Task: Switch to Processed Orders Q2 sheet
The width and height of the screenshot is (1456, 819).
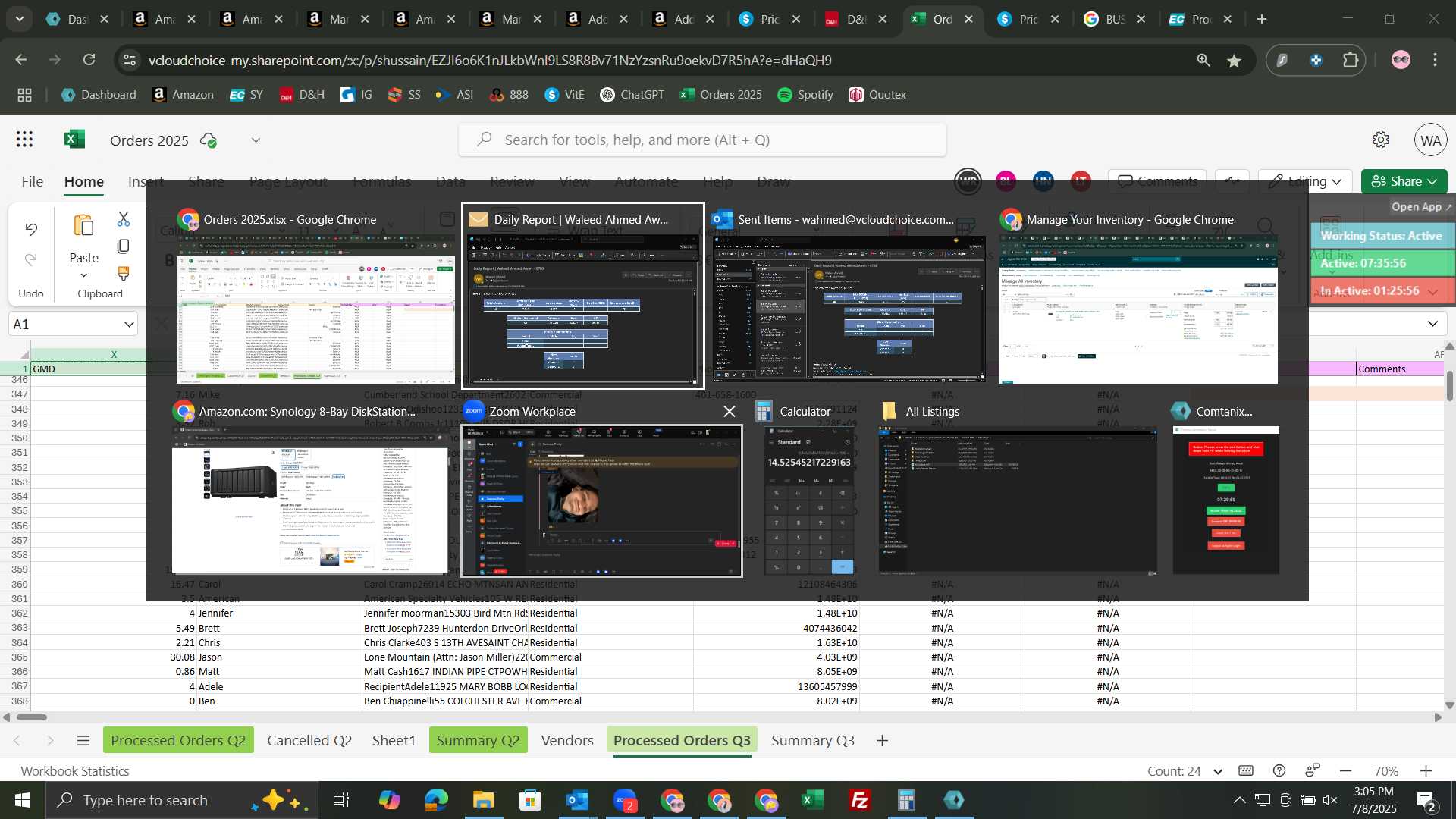Action: coord(178,741)
